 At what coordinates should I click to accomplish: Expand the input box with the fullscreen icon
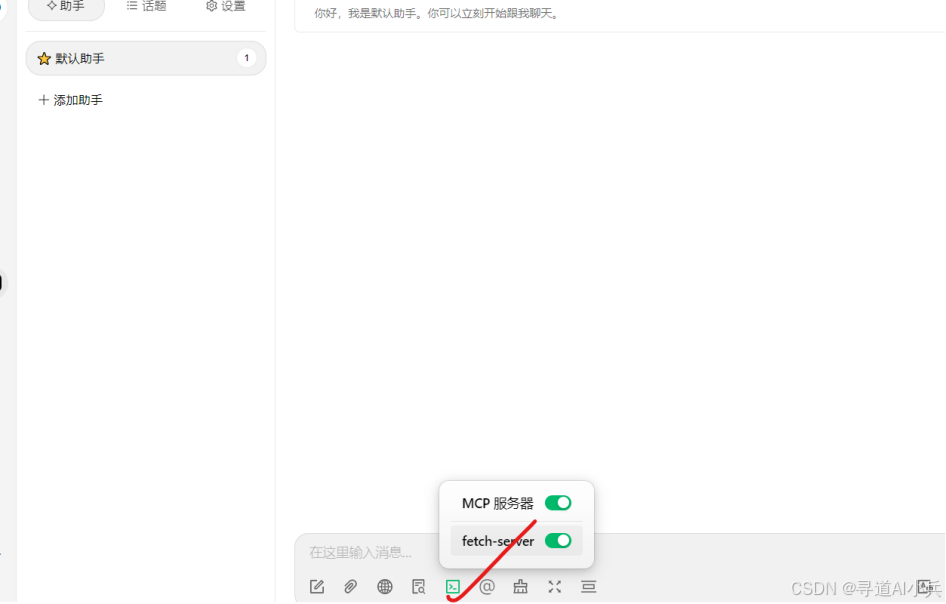555,587
